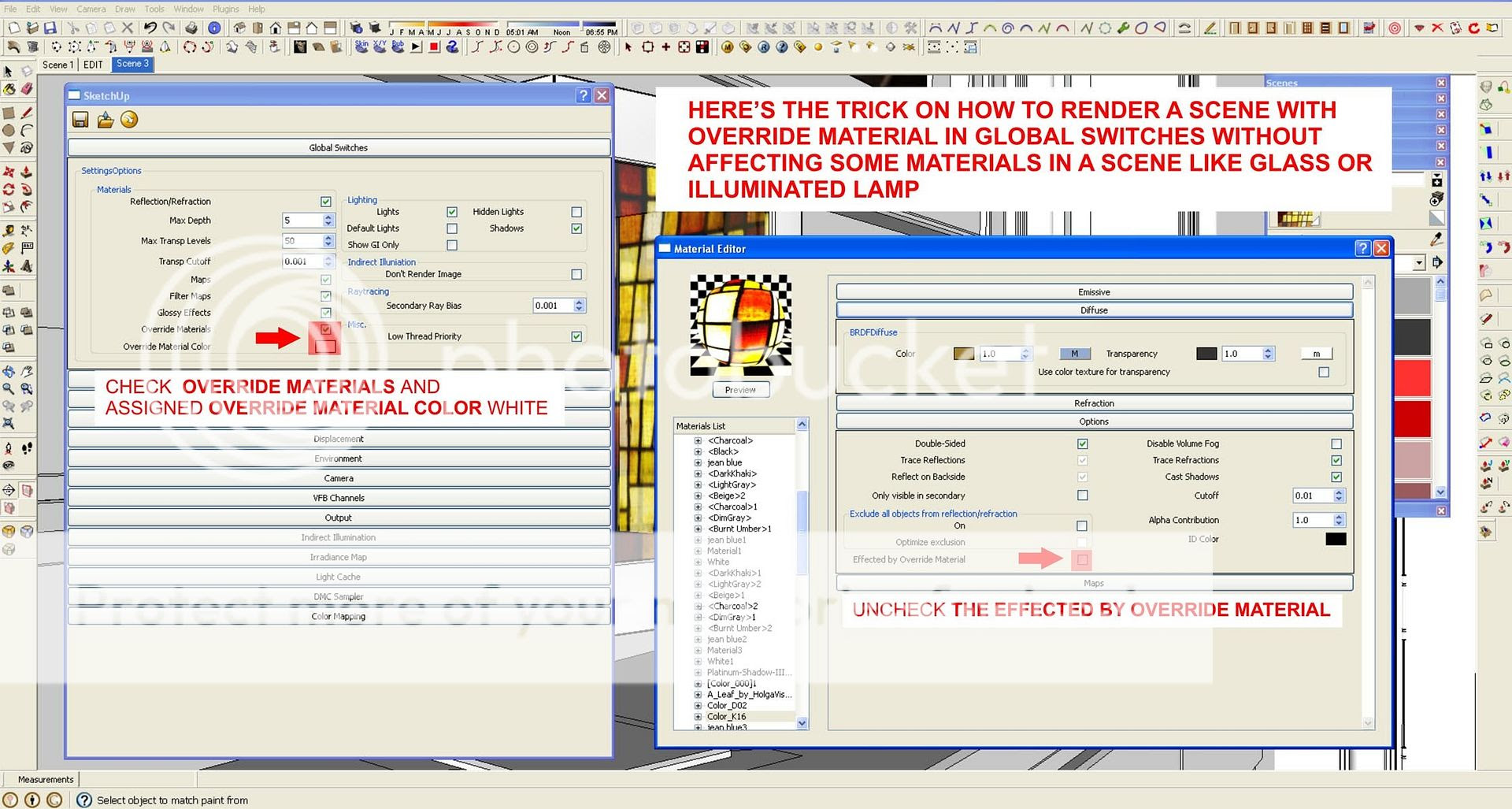Enable the Hidden Lights checkbox
Image resolution: width=1512 pixels, height=809 pixels.
click(x=576, y=212)
